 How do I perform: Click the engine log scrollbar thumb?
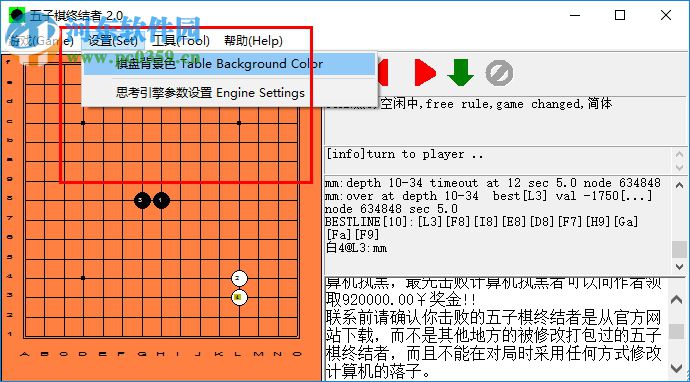click(679, 250)
